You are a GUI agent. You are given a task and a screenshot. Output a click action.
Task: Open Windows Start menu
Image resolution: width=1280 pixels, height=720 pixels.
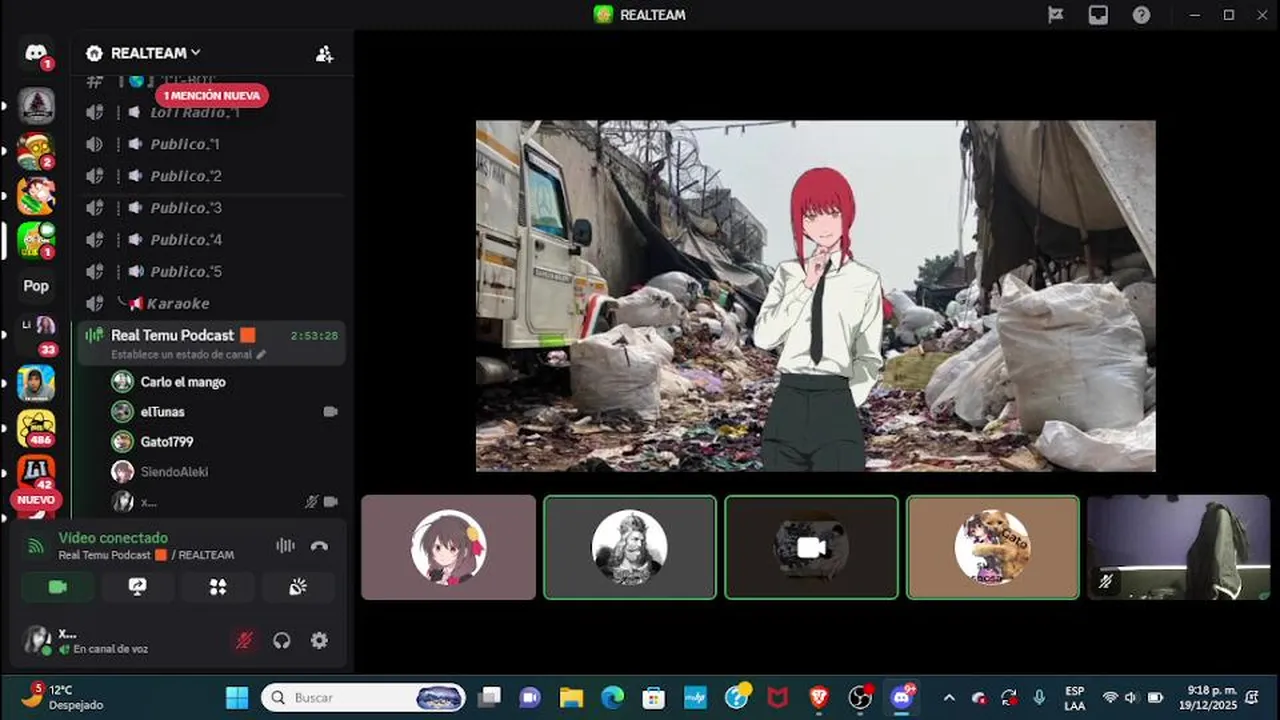pos(237,697)
